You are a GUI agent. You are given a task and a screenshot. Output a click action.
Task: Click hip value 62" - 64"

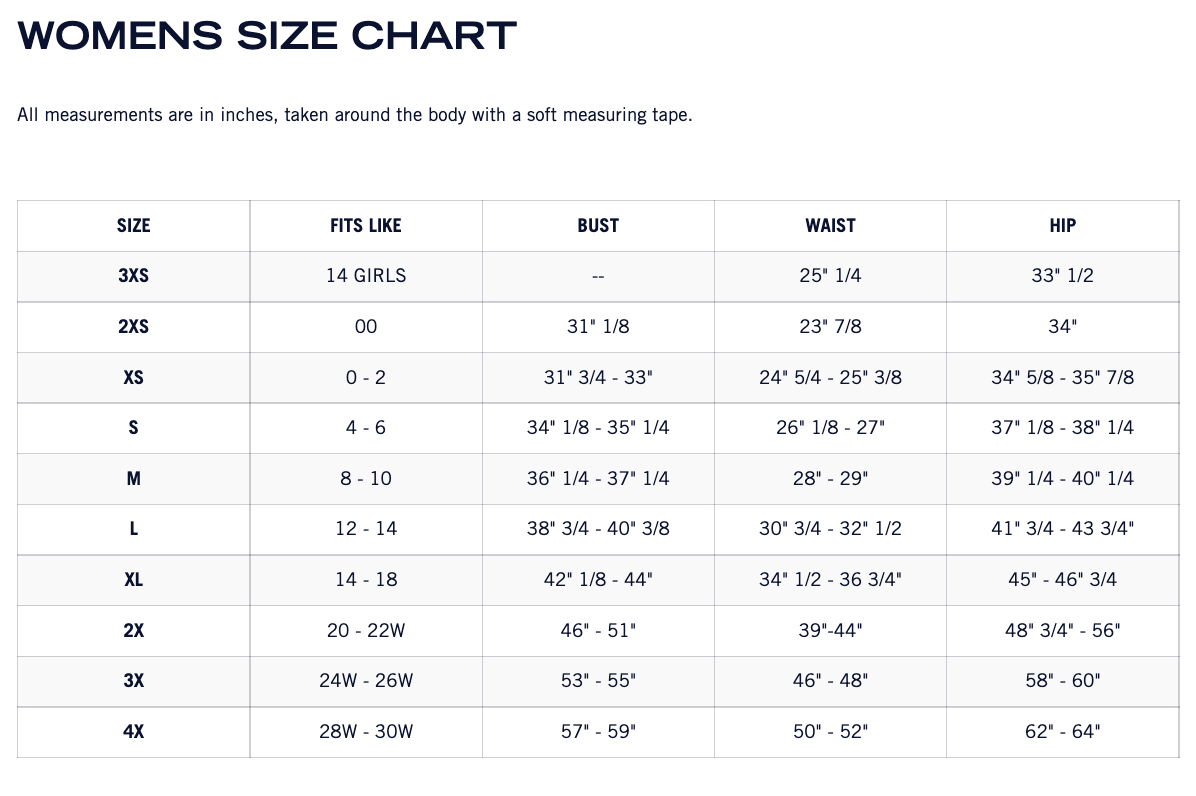point(1062,731)
